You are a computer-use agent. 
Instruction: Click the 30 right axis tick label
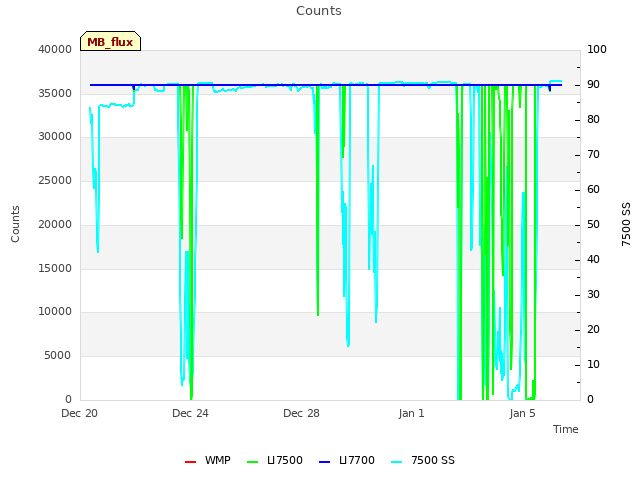point(593,294)
